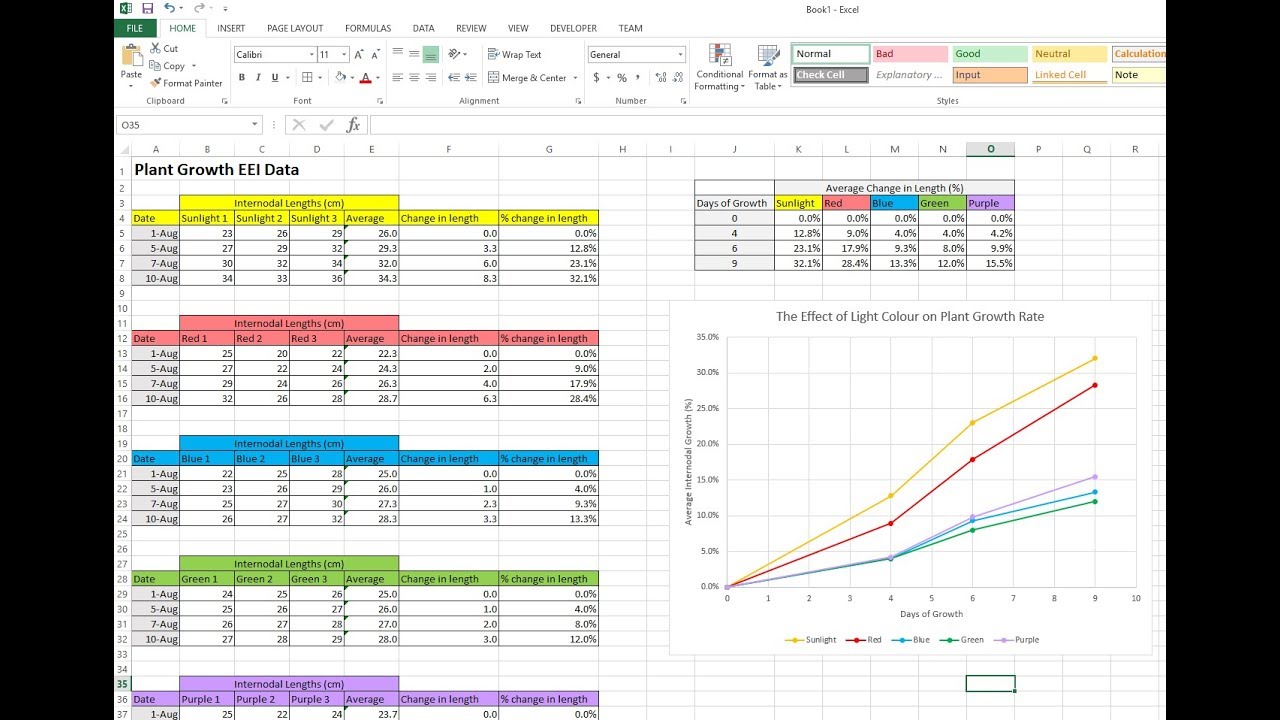Viewport: 1280px width, 720px height.
Task: Switch to the INSERT tab
Action: click(231, 28)
